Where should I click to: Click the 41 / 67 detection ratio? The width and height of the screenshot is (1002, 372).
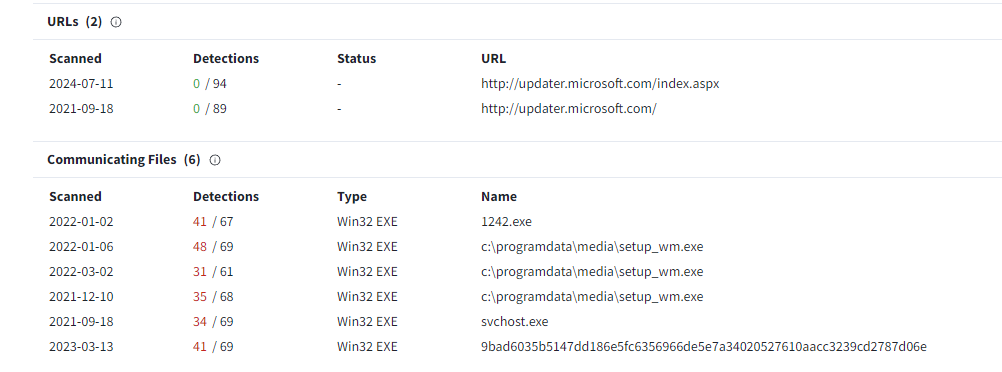coord(213,222)
